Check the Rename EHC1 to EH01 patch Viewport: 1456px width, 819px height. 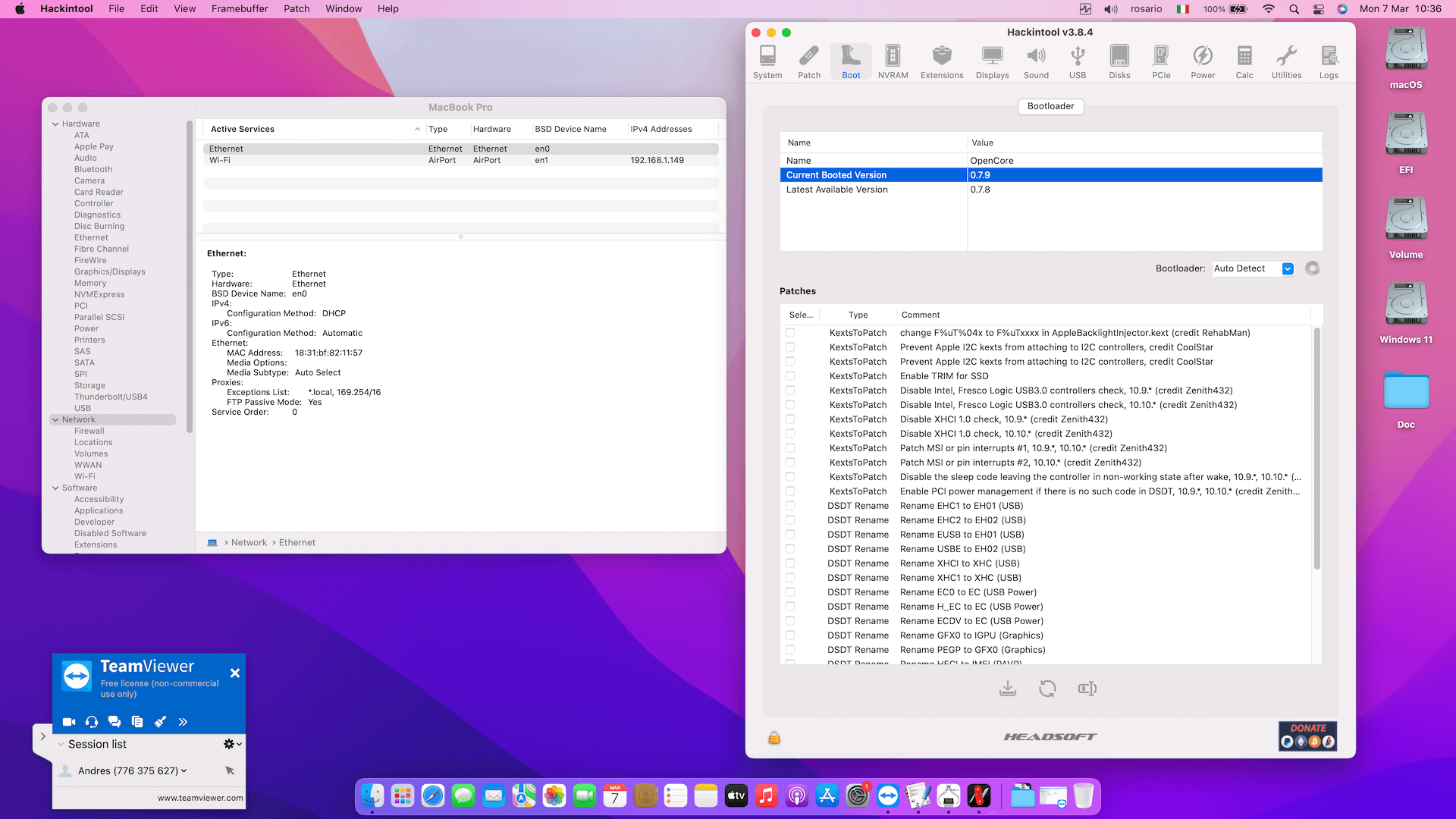coord(790,506)
